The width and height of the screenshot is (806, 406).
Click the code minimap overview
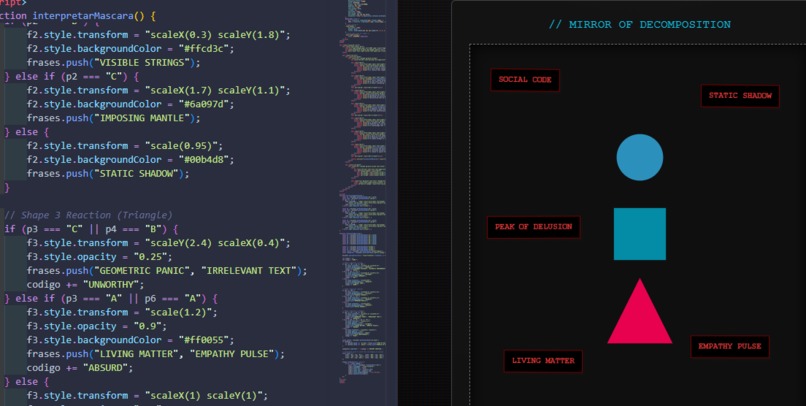point(364,190)
